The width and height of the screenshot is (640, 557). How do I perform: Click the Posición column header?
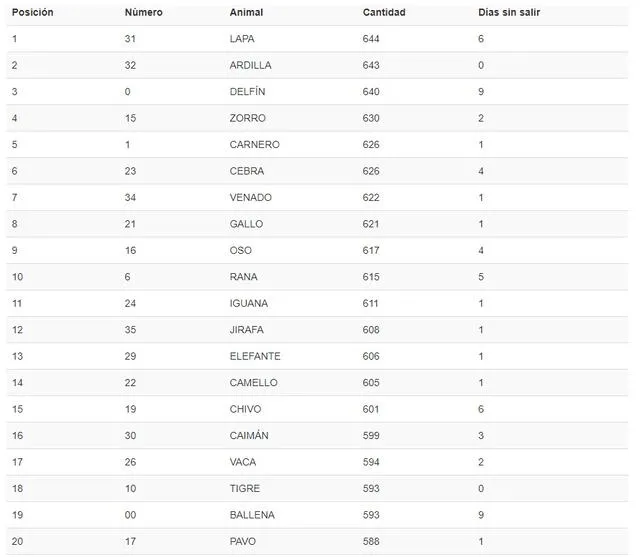point(33,13)
